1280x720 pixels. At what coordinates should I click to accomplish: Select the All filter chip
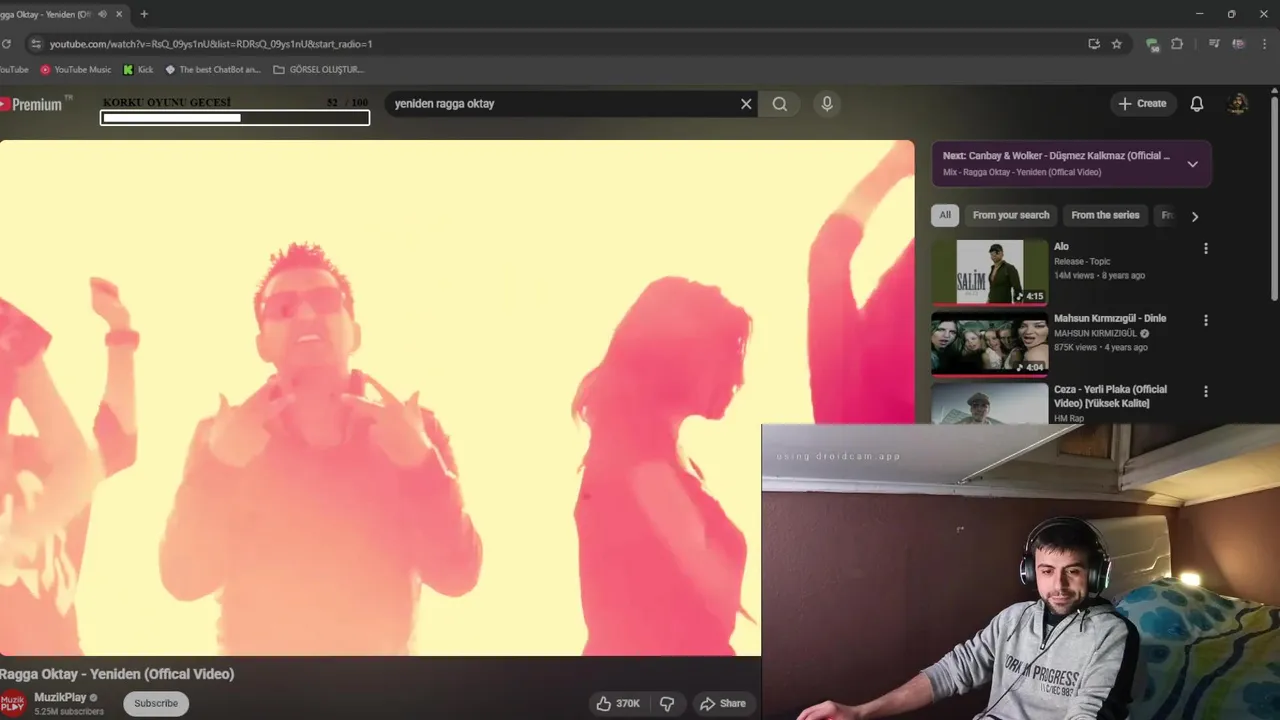coord(945,215)
